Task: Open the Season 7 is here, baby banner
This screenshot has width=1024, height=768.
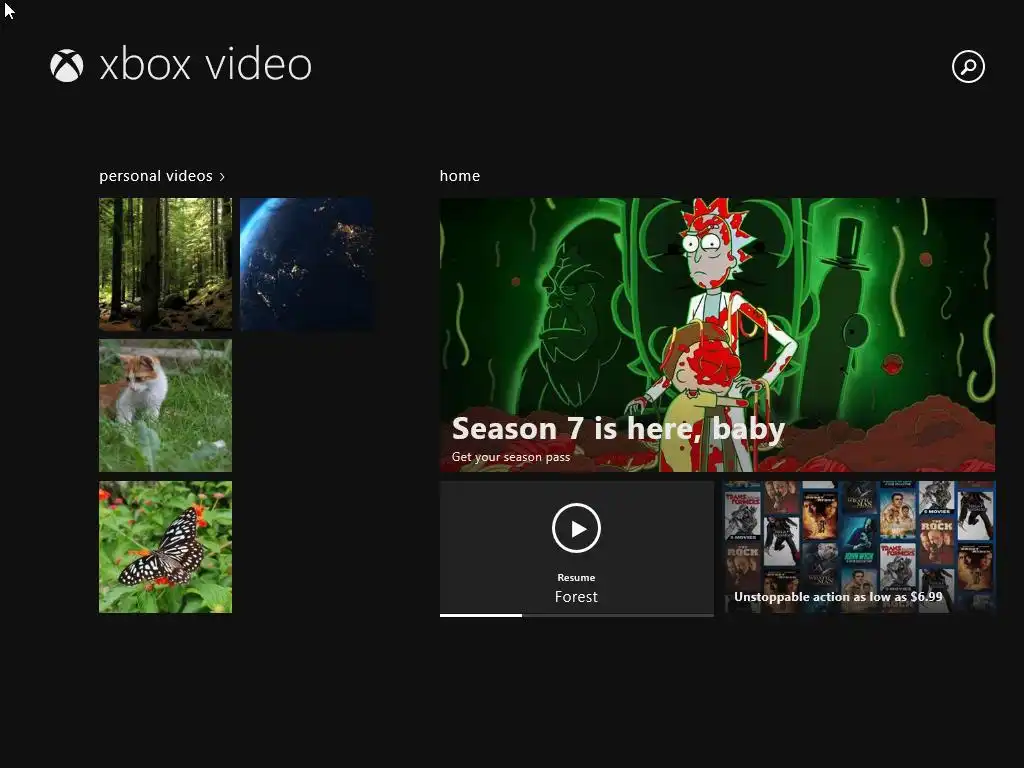Action: click(717, 334)
